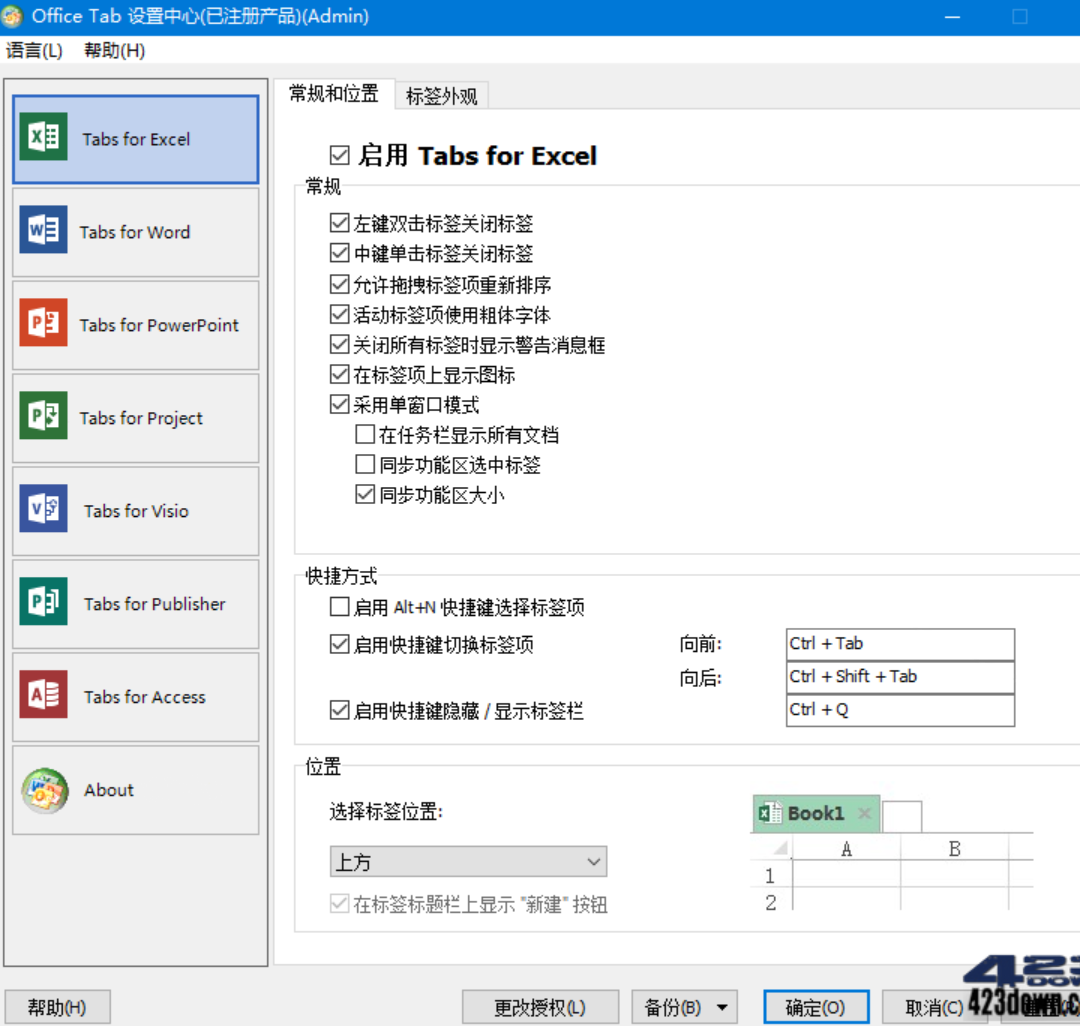Toggle 启用快捷键切换标签项 checkbox
The image size is (1080, 1026).
coord(339,644)
